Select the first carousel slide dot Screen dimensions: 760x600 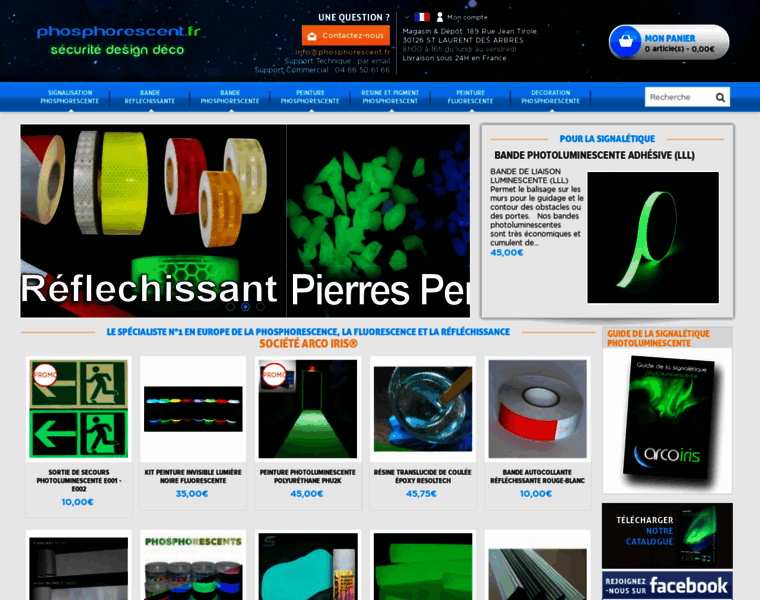[231, 307]
